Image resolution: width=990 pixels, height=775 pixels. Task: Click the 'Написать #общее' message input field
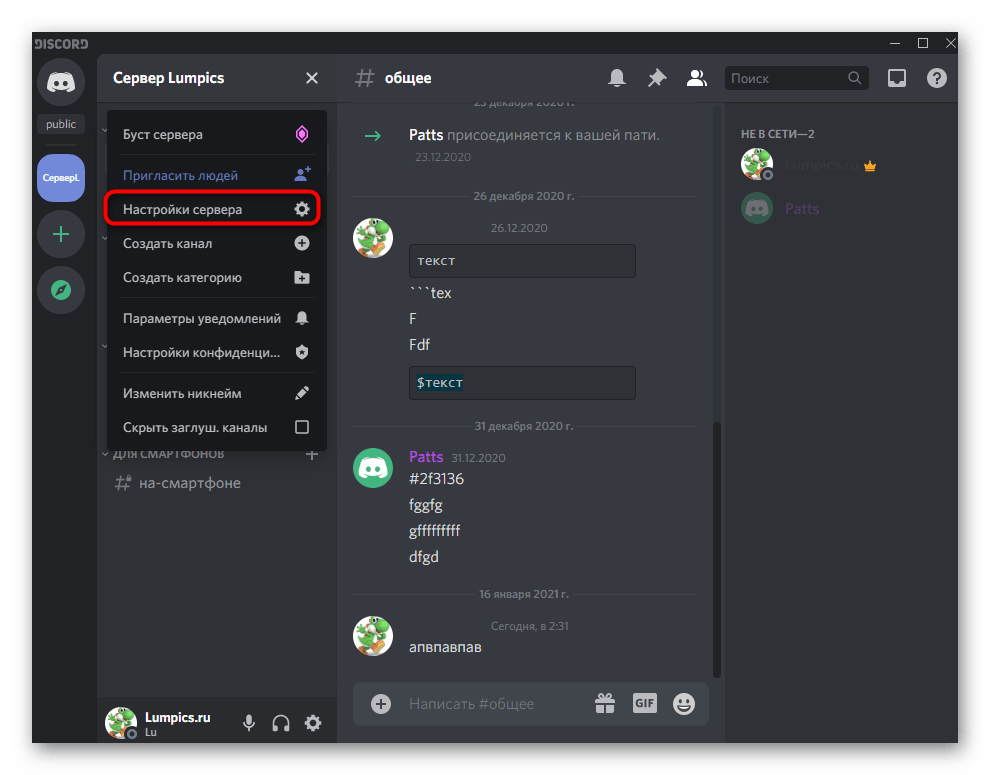[490, 704]
